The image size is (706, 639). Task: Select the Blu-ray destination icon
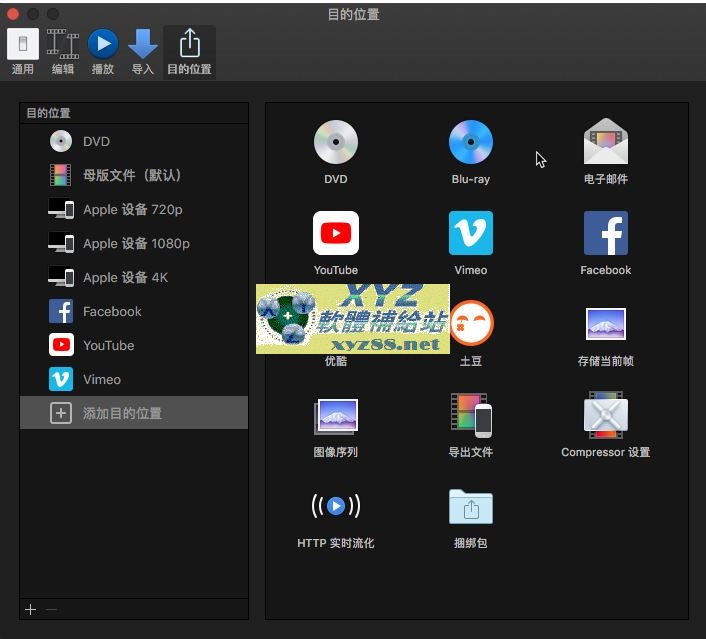click(x=470, y=143)
